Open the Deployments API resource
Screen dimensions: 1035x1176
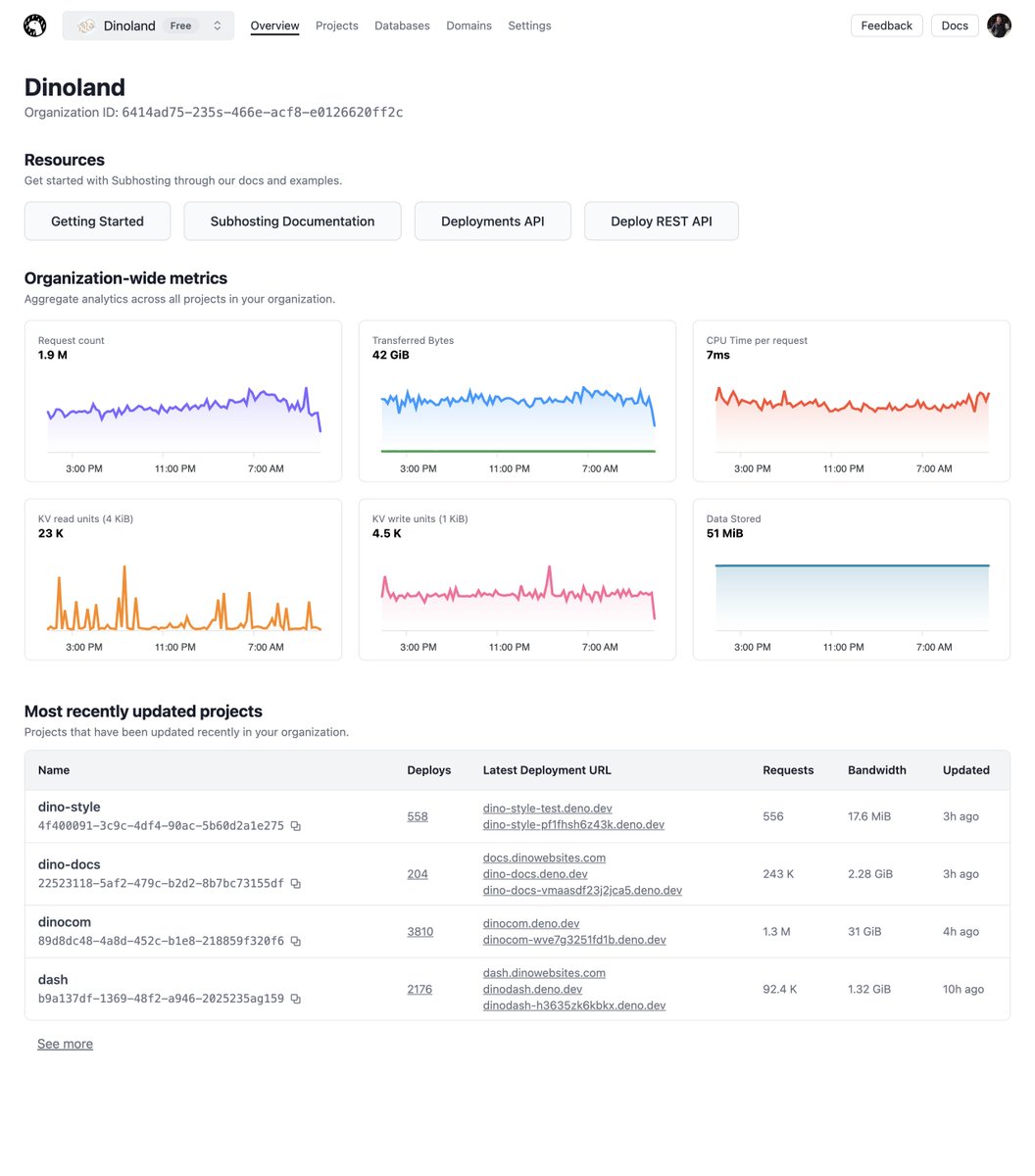coord(493,221)
